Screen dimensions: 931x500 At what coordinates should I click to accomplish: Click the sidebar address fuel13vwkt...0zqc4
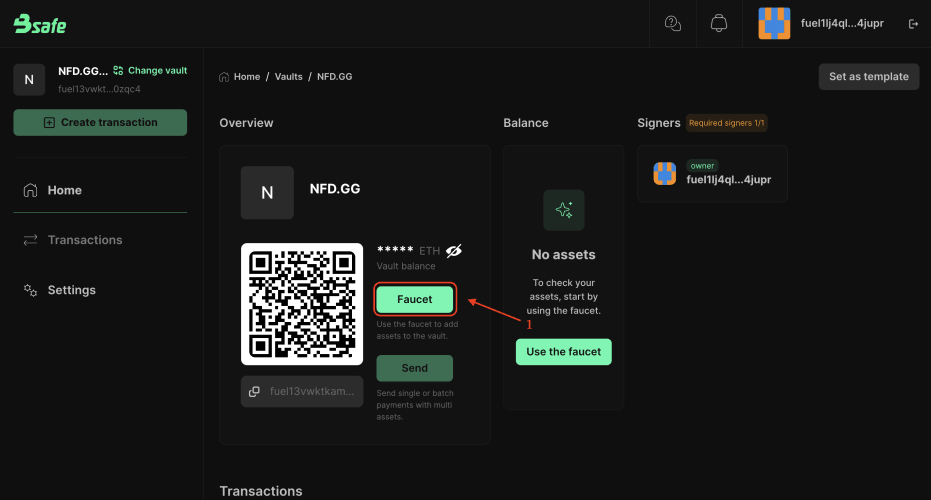(99, 89)
